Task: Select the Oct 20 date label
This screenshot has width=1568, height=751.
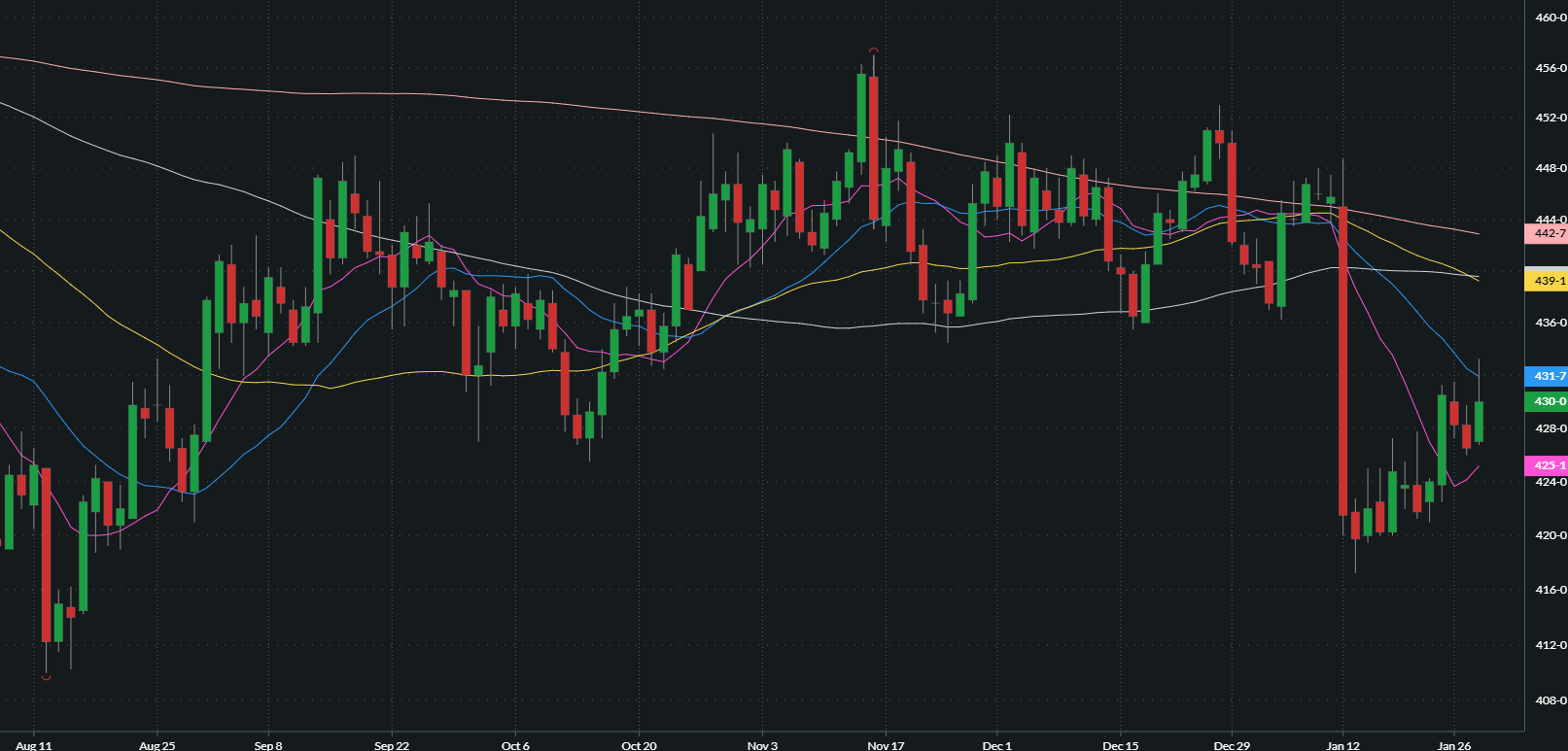Action: tap(639, 745)
